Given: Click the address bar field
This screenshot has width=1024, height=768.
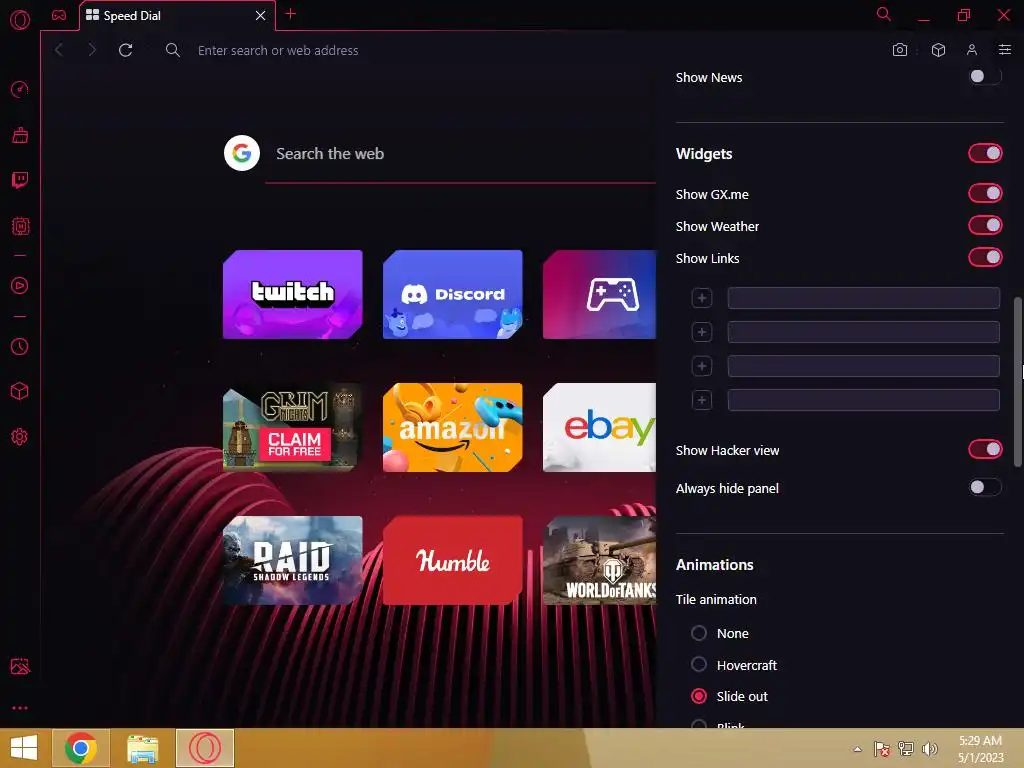Looking at the screenshot, I should [x=522, y=50].
